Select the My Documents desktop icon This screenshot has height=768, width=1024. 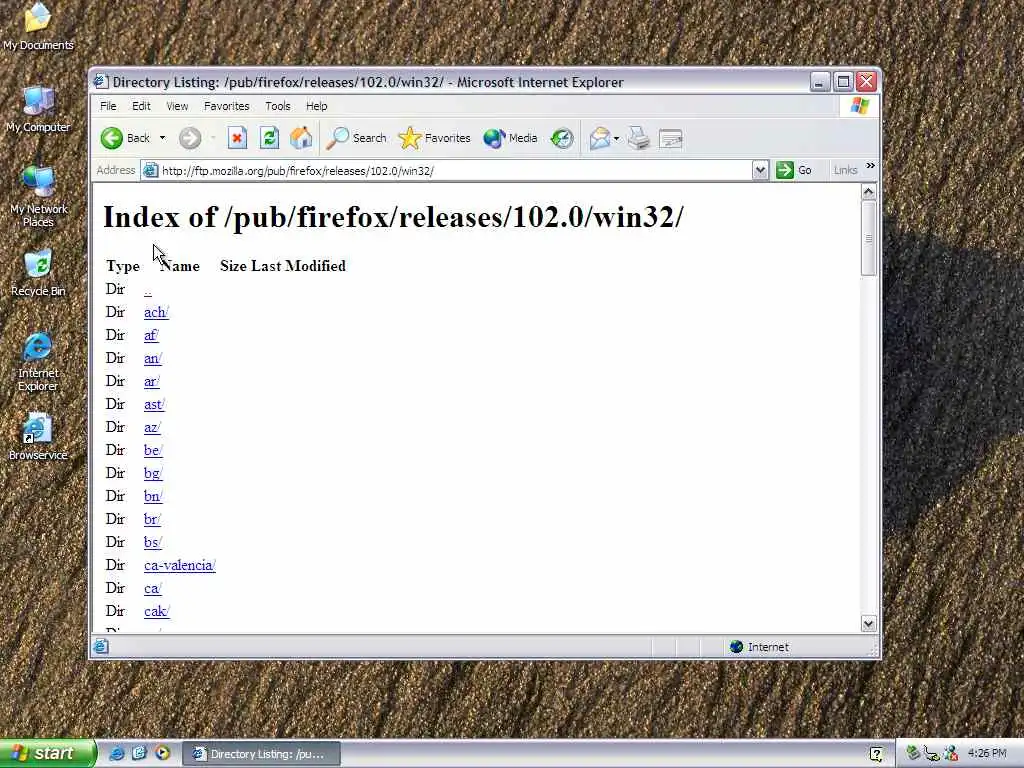[x=38, y=26]
